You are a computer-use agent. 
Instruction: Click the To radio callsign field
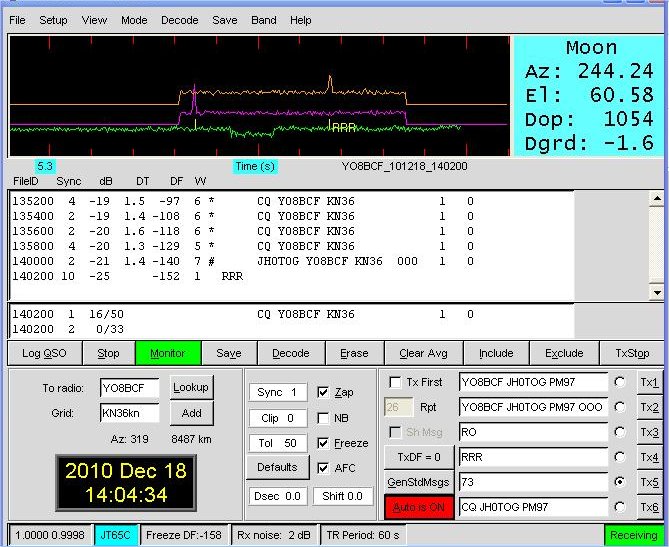(x=129, y=388)
